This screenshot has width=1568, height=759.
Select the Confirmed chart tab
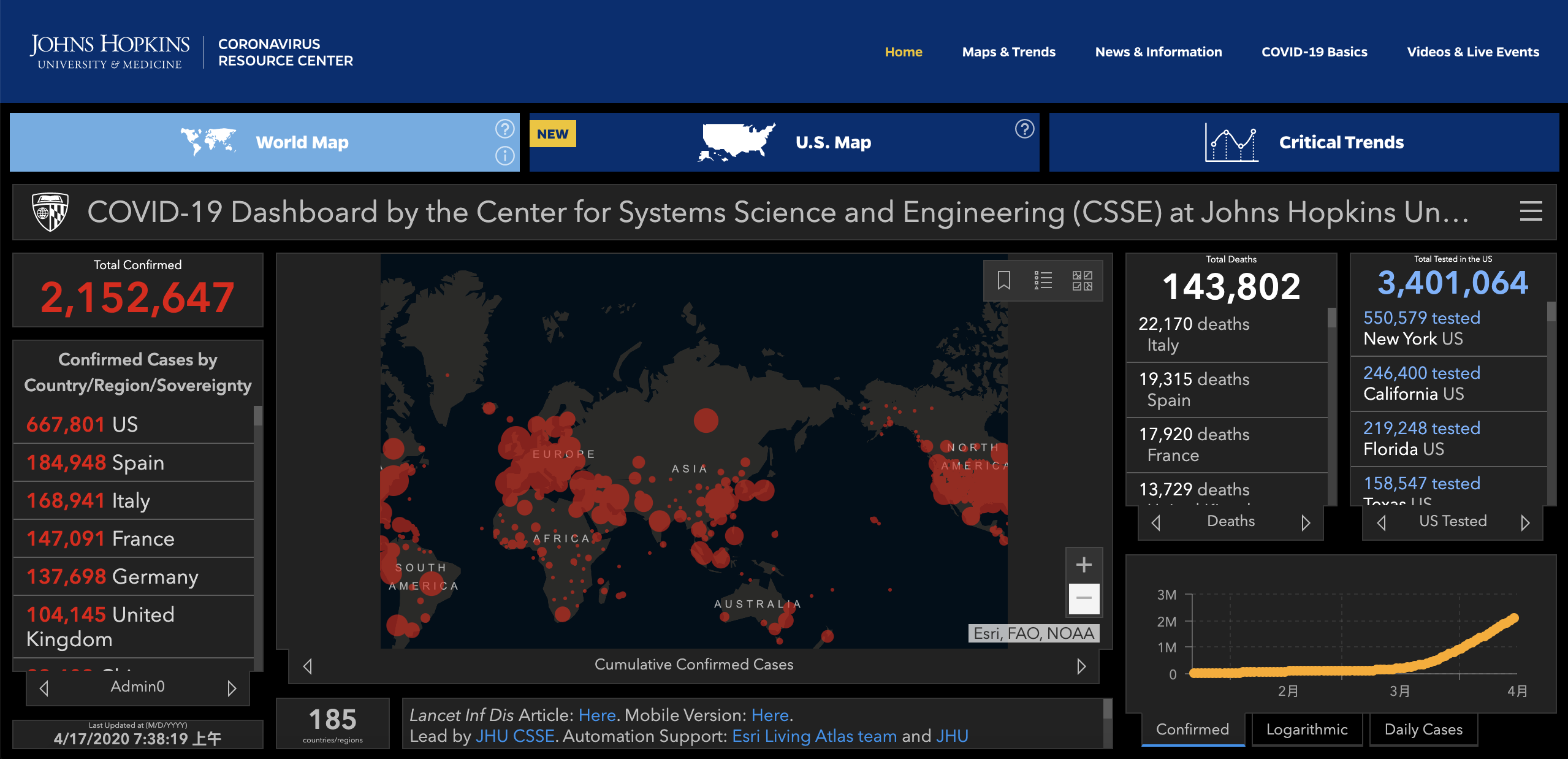[x=1192, y=729]
